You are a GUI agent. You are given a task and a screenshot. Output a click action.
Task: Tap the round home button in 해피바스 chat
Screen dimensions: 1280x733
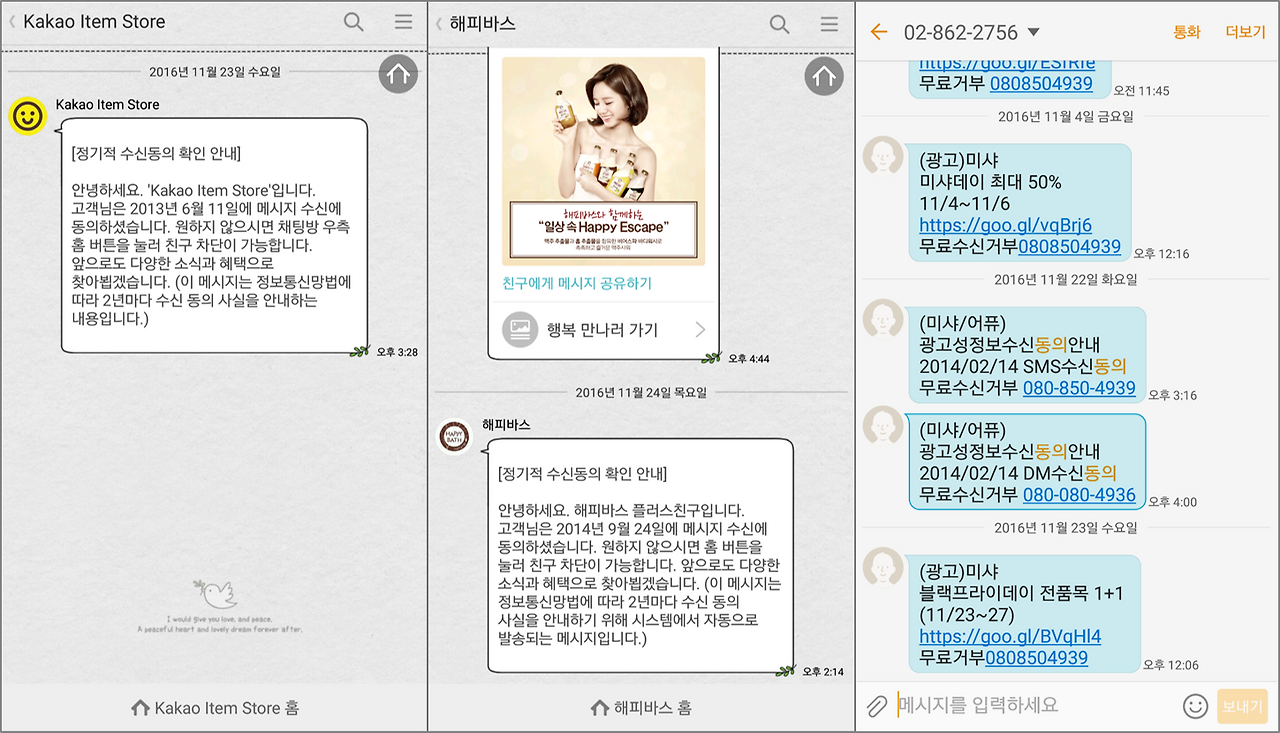pos(824,76)
